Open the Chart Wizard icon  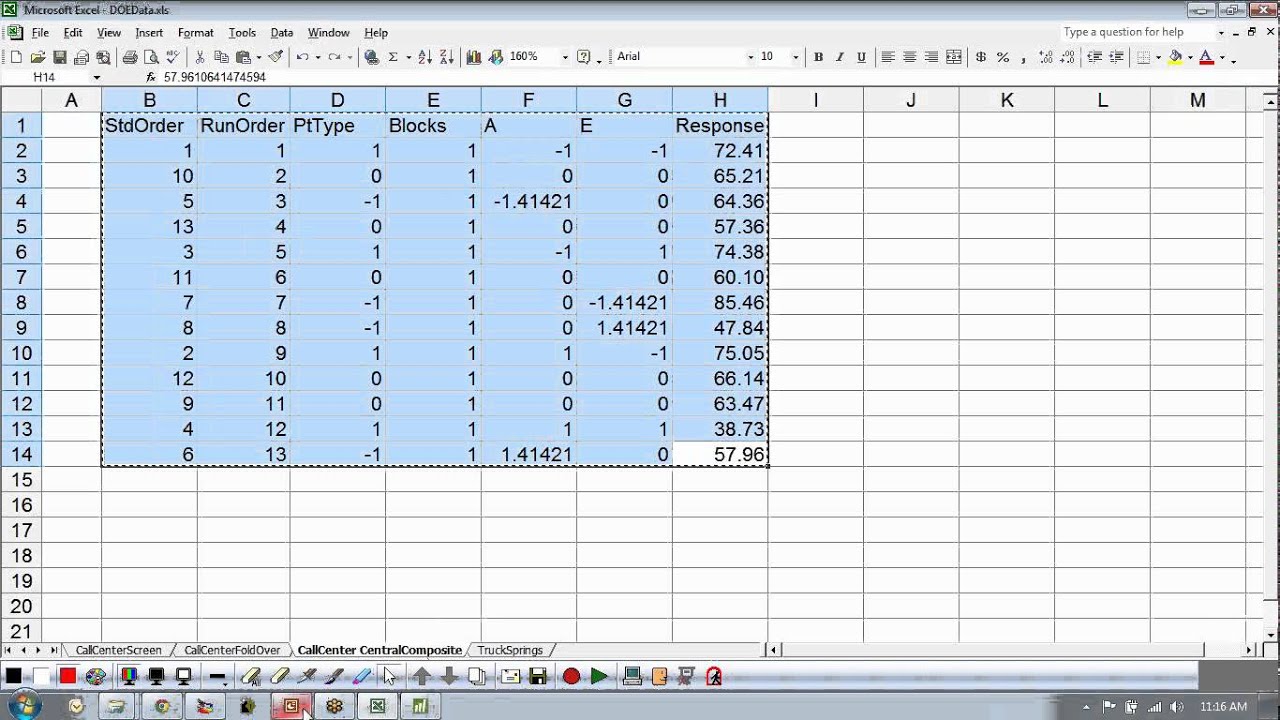click(473, 57)
